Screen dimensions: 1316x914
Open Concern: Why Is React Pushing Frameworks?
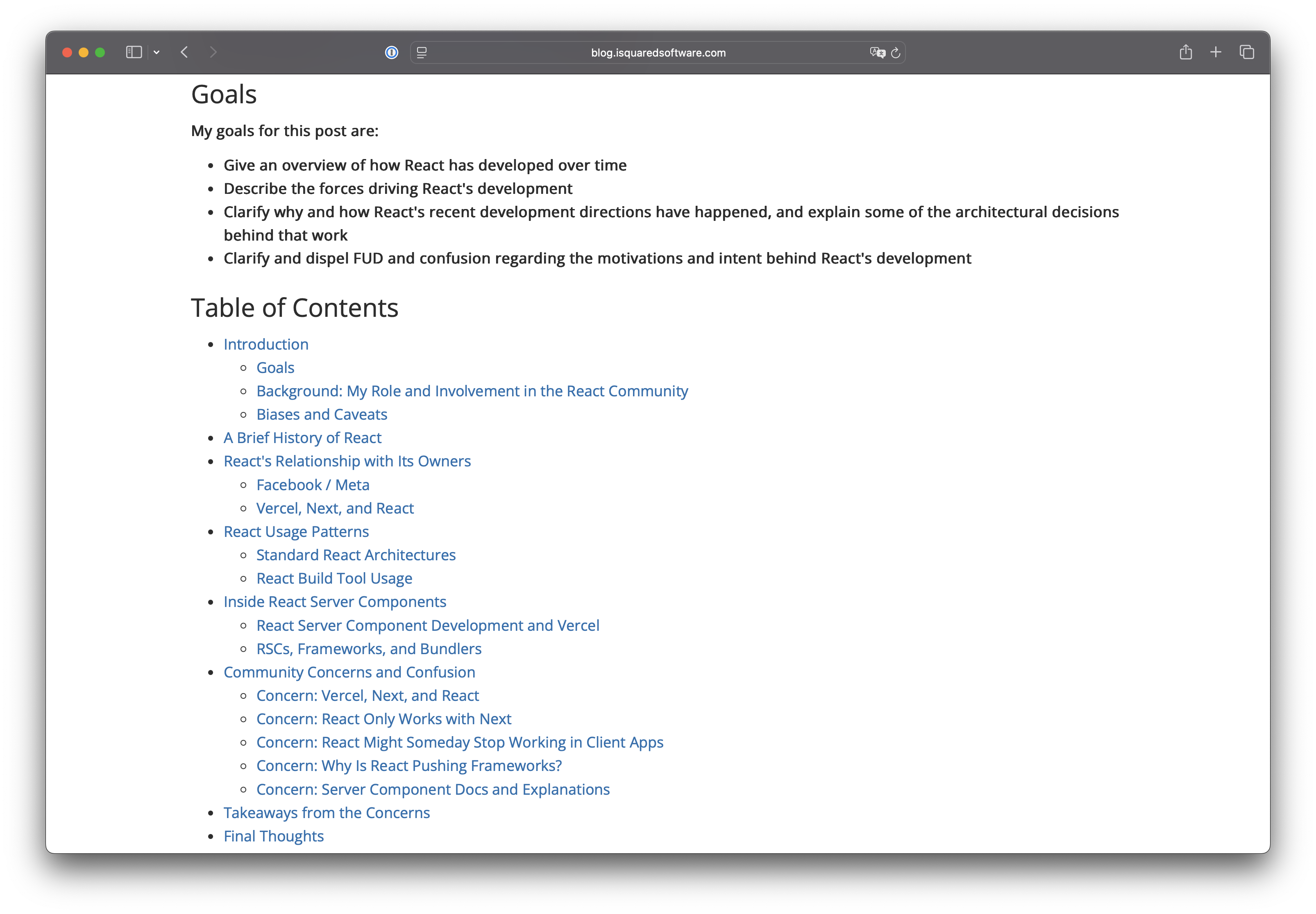point(409,766)
